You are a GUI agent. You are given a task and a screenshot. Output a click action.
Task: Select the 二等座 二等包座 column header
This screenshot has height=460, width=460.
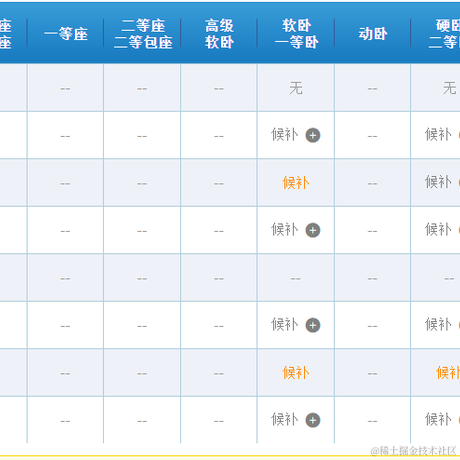[x=143, y=34]
